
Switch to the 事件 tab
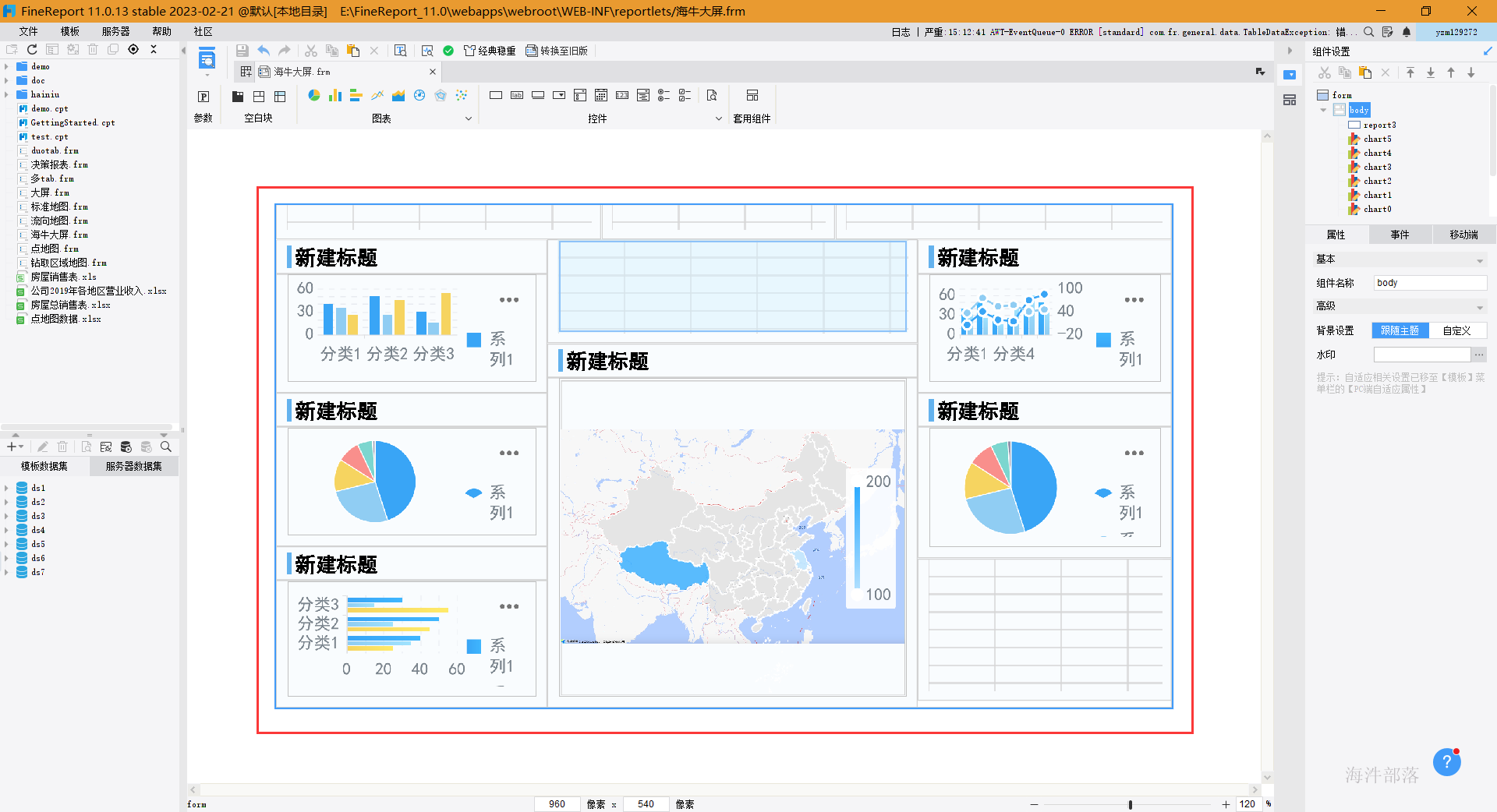[1400, 235]
